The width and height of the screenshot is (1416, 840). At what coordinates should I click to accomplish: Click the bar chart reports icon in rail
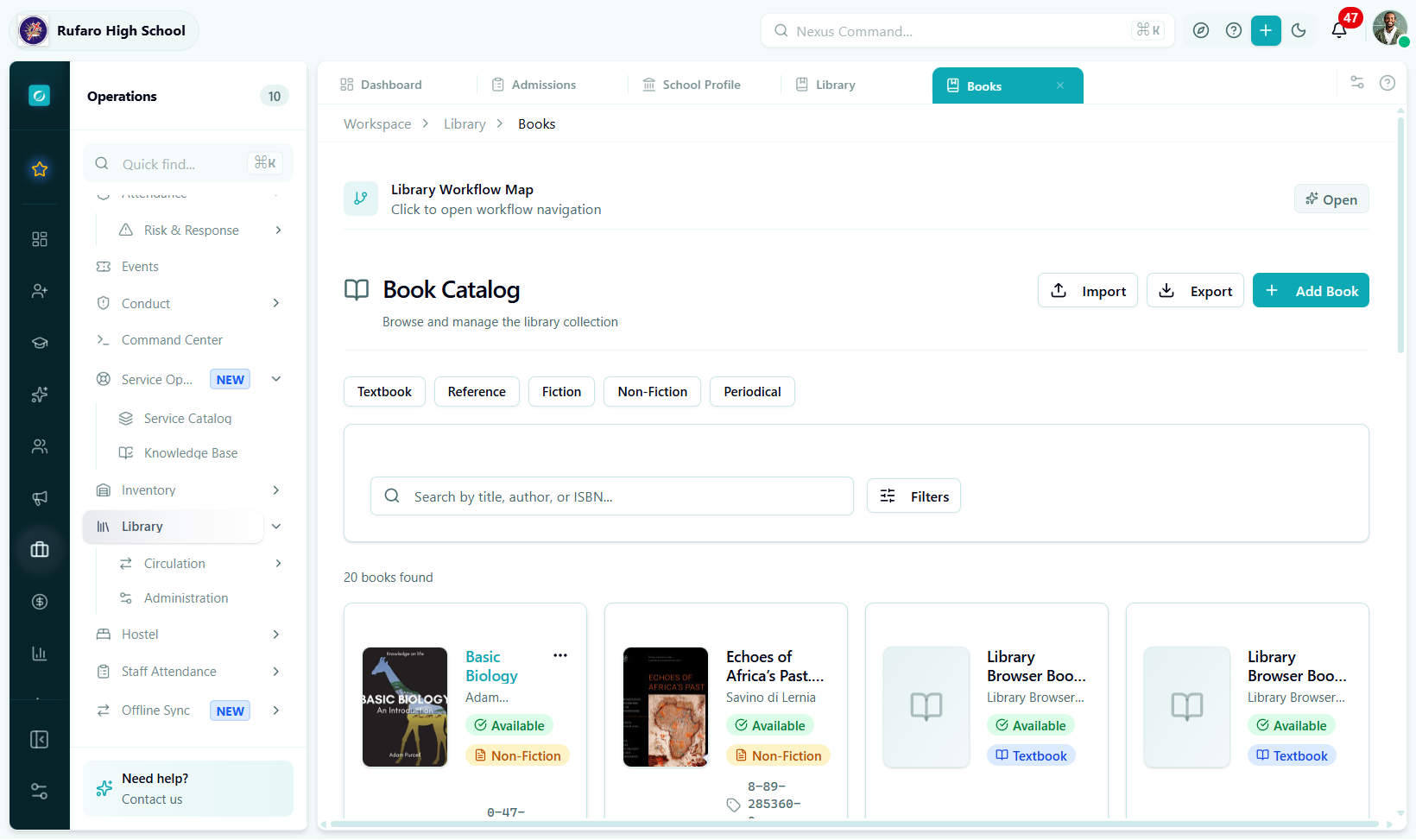(x=40, y=654)
